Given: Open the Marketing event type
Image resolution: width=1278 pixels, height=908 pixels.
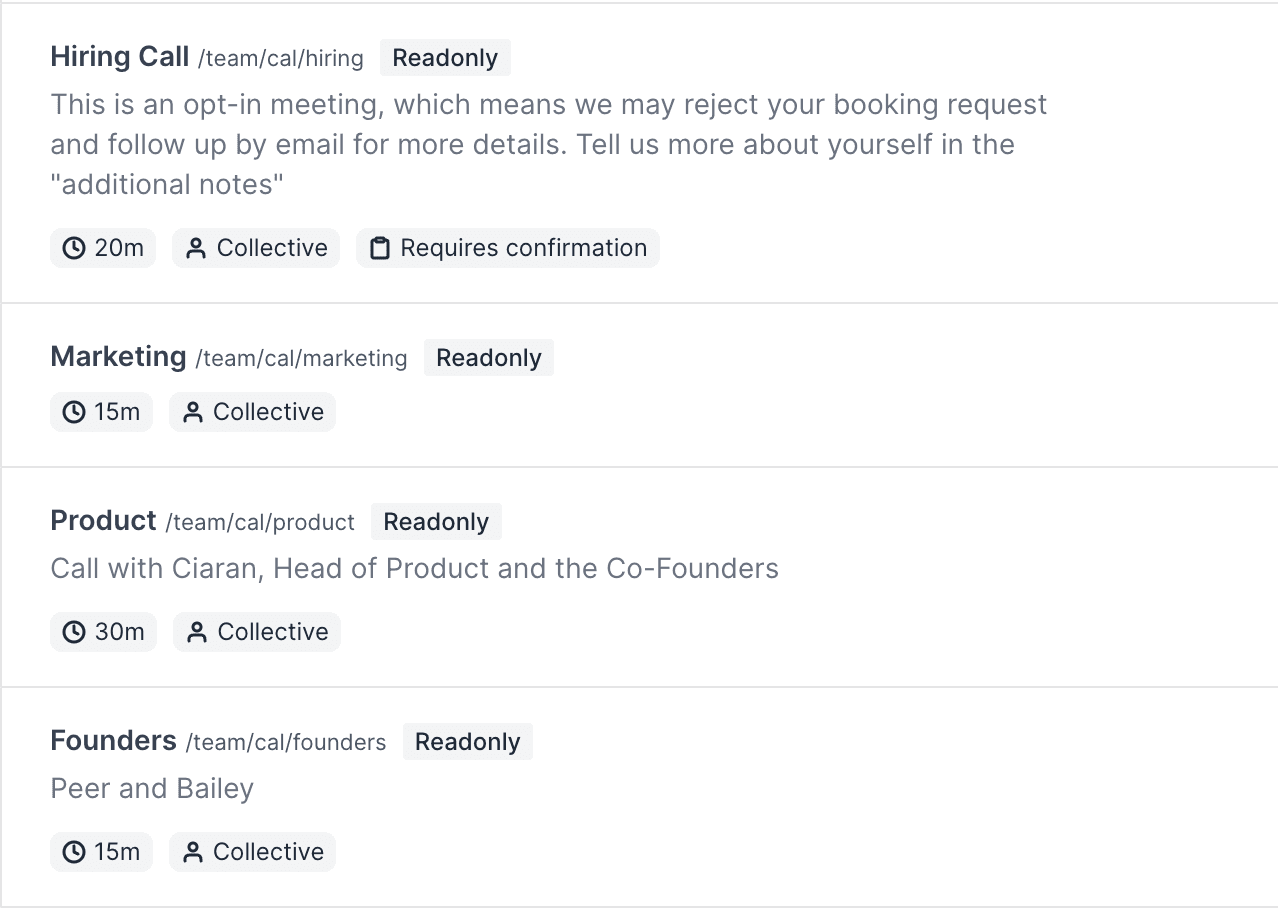Looking at the screenshot, I should (x=118, y=357).
